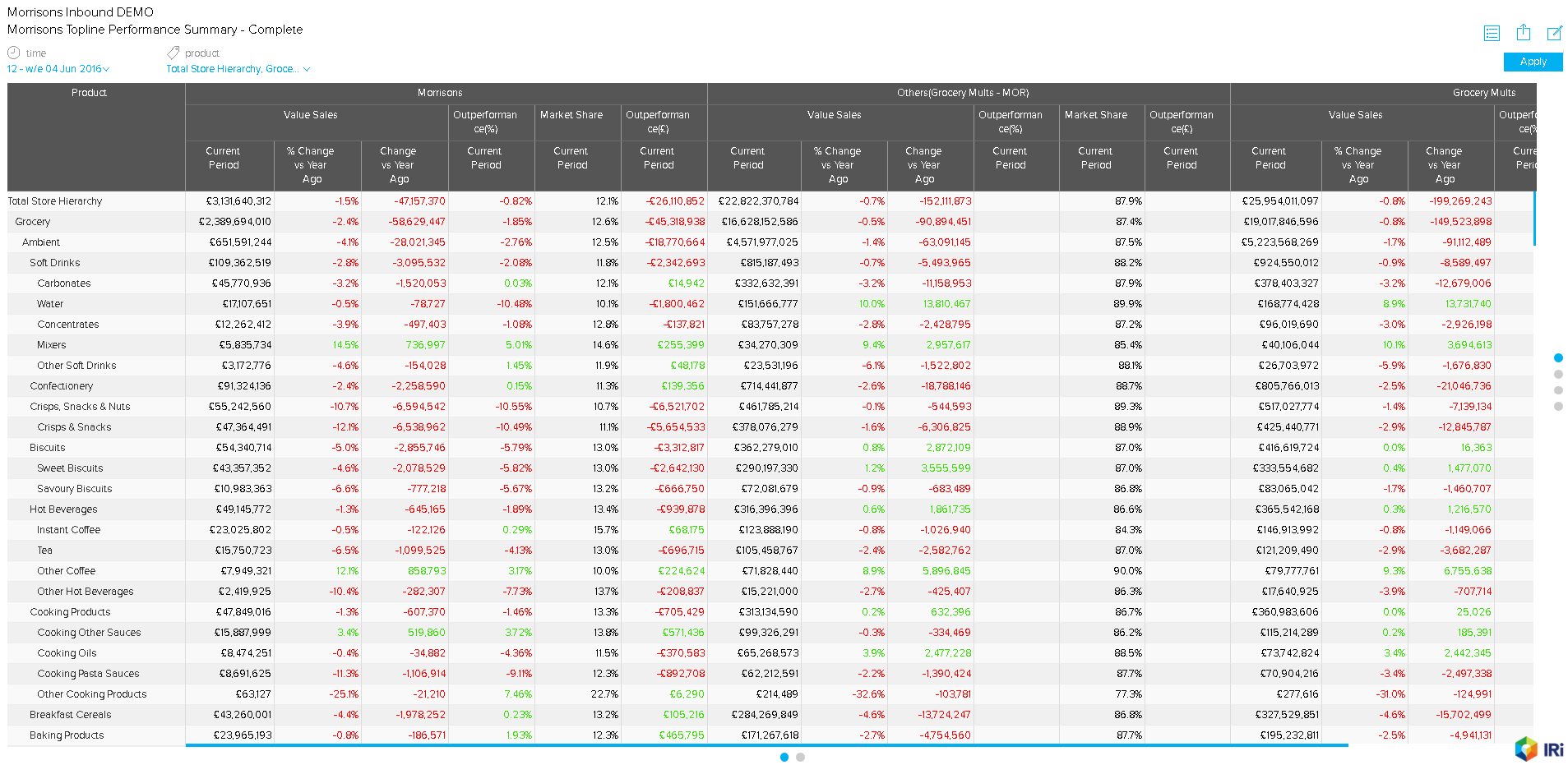This screenshot has height=765, width=1568.
Task: Select the Cooking Other Sauces row
Action: point(770,633)
